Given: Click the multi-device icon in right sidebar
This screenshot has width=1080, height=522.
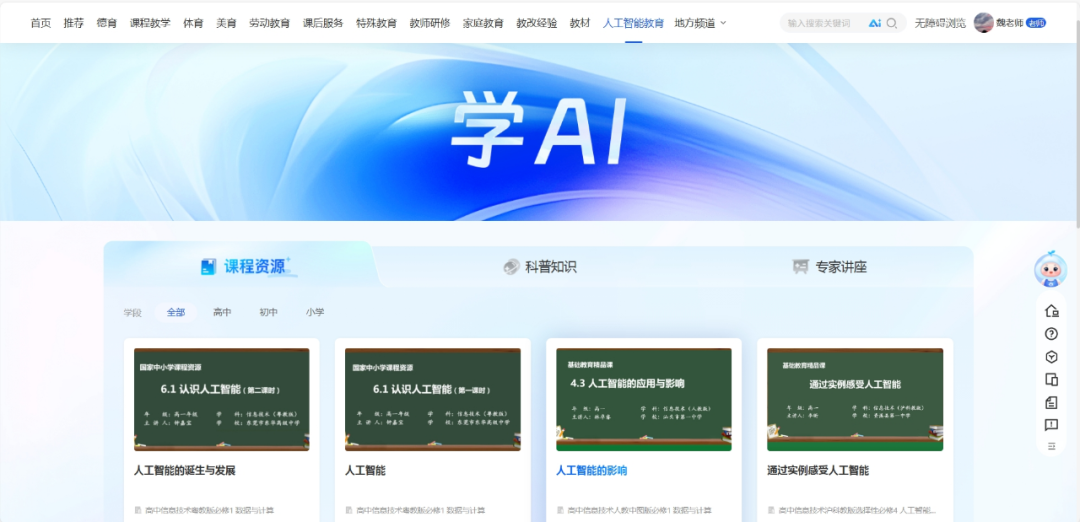Looking at the screenshot, I should click(x=1051, y=379).
